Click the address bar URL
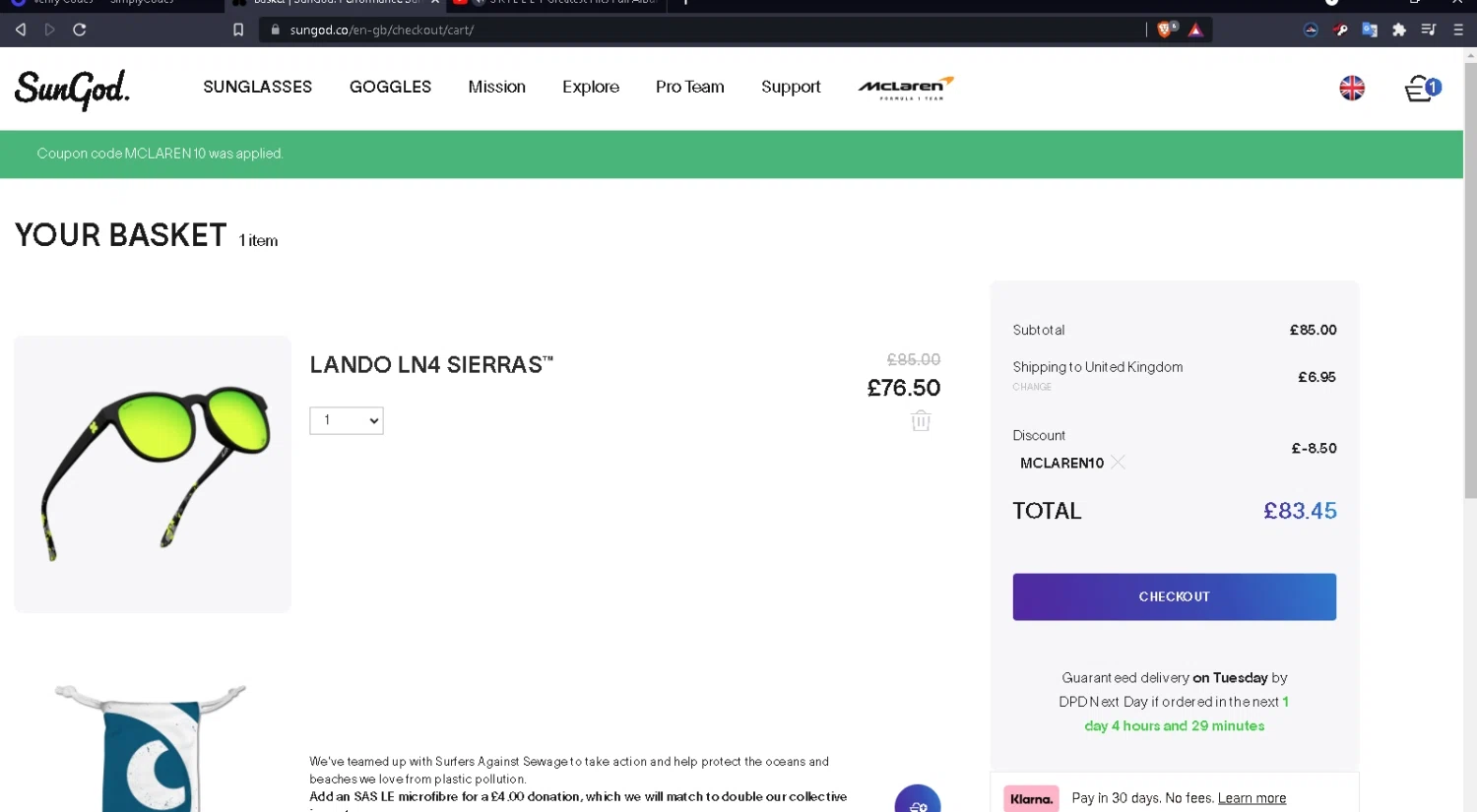 [382, 30]
